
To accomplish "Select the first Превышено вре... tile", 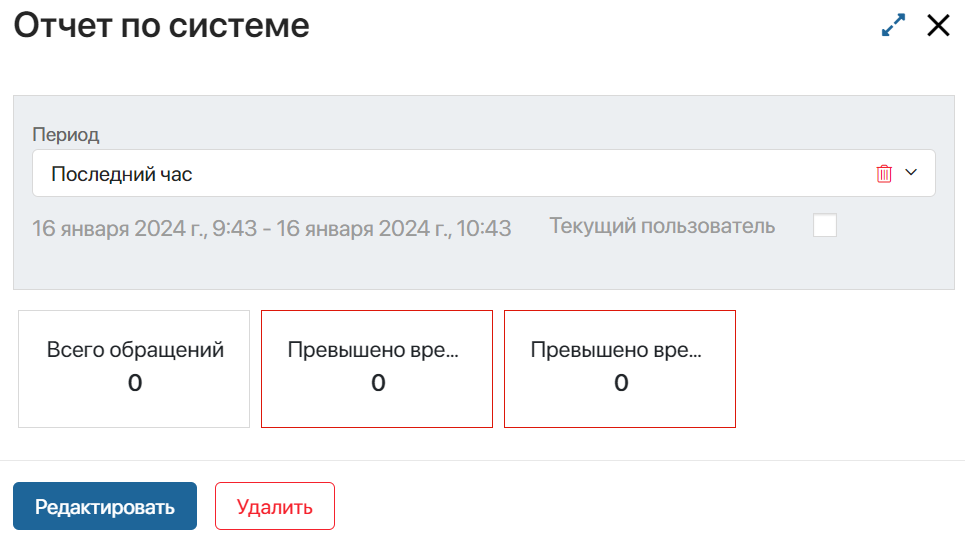I will click(x=377, y=369).
